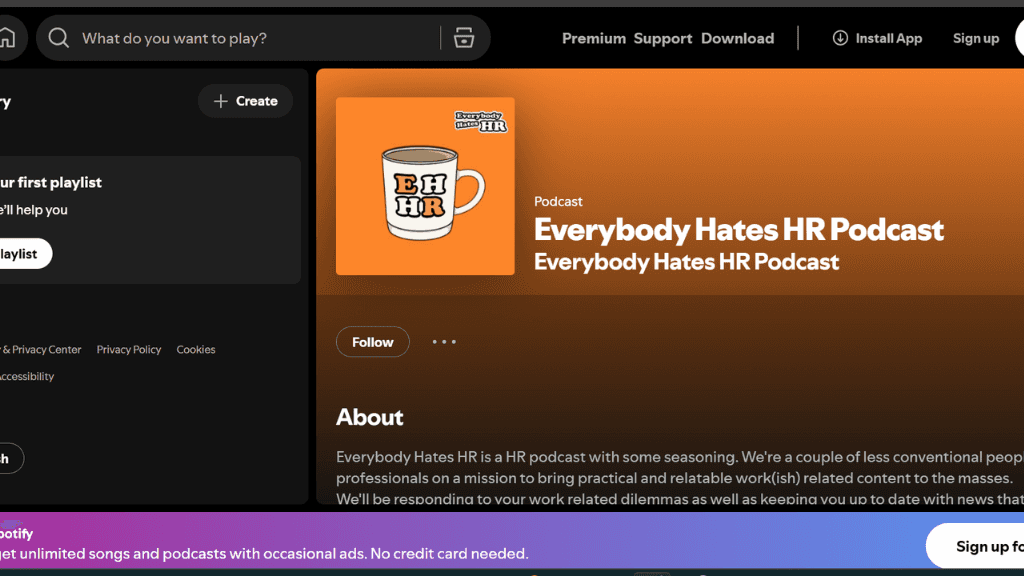Screen dimensions: 1024x576
Task: Click the Everybody Hates HR Podcast title
Action: [739, 230]
